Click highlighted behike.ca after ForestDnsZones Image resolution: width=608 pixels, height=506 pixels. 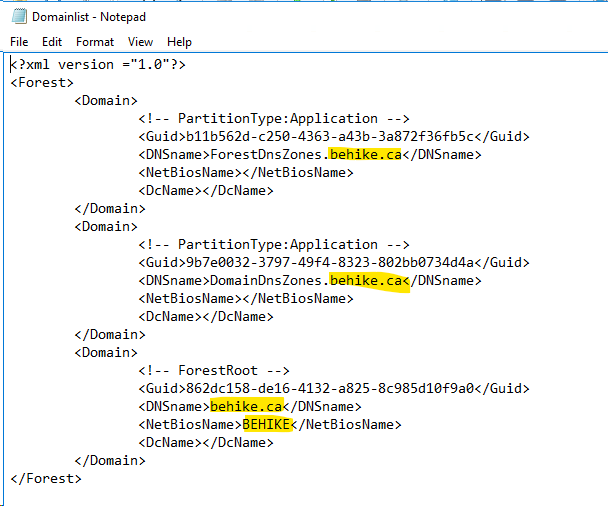365,154
